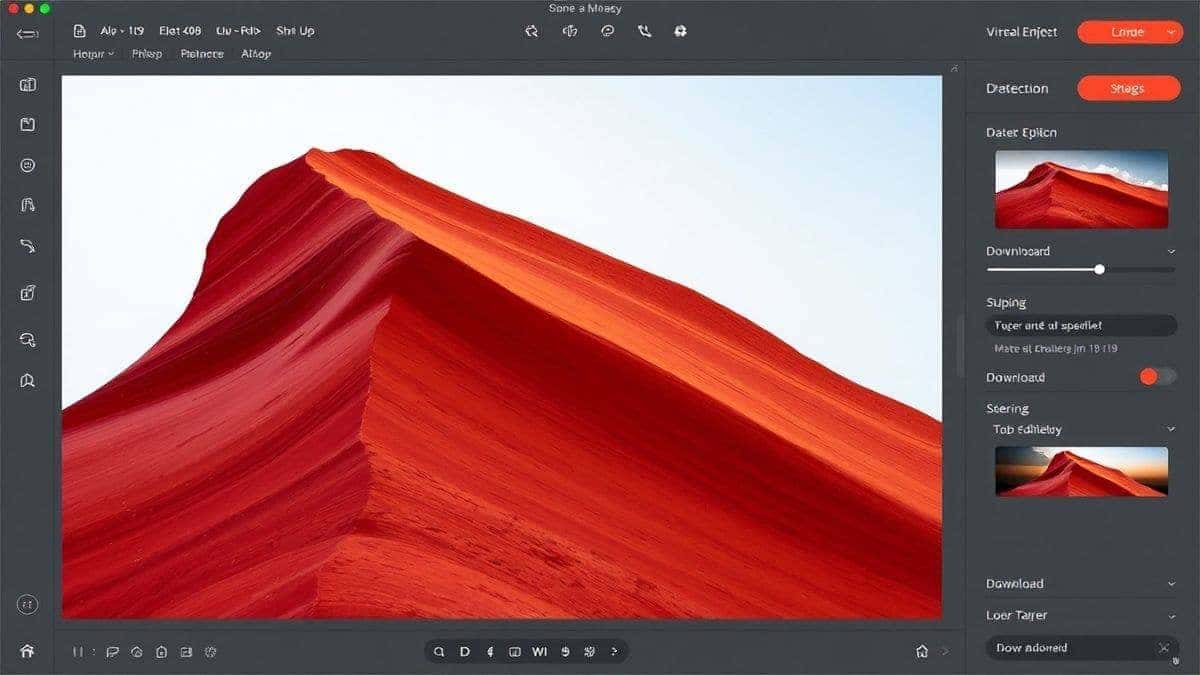Click the search-refresh icon in left sidebar
The width and height of the screenshot is (1200, 675).
tap(28, 340)
